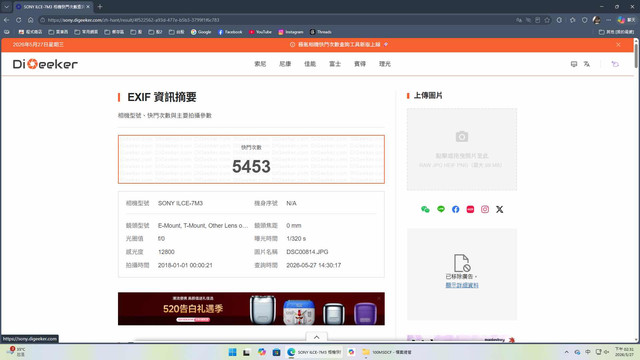Open the 其他 favorites folder in bookmarks bar
Screen dimensions: 640x360
[616, 32]
